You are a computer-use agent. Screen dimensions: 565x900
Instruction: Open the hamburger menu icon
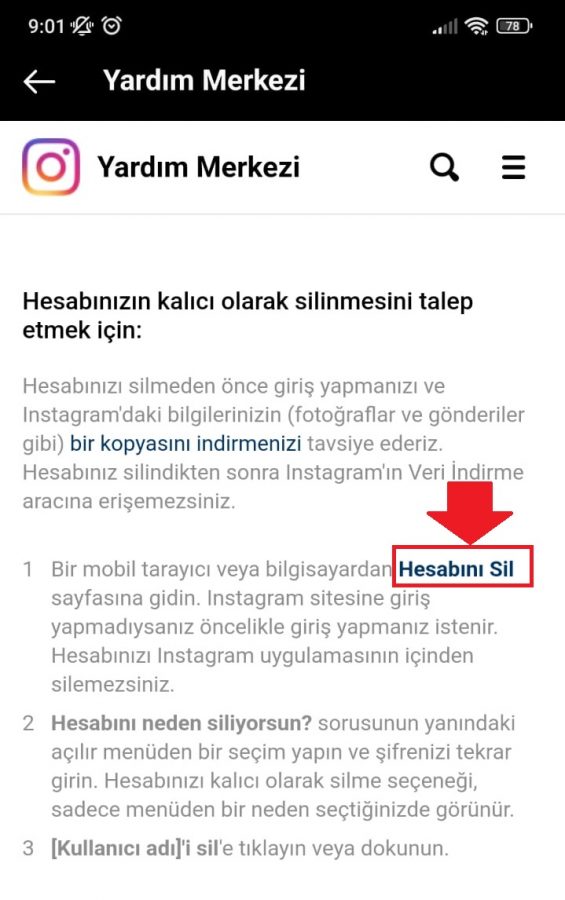click(513, 167)
